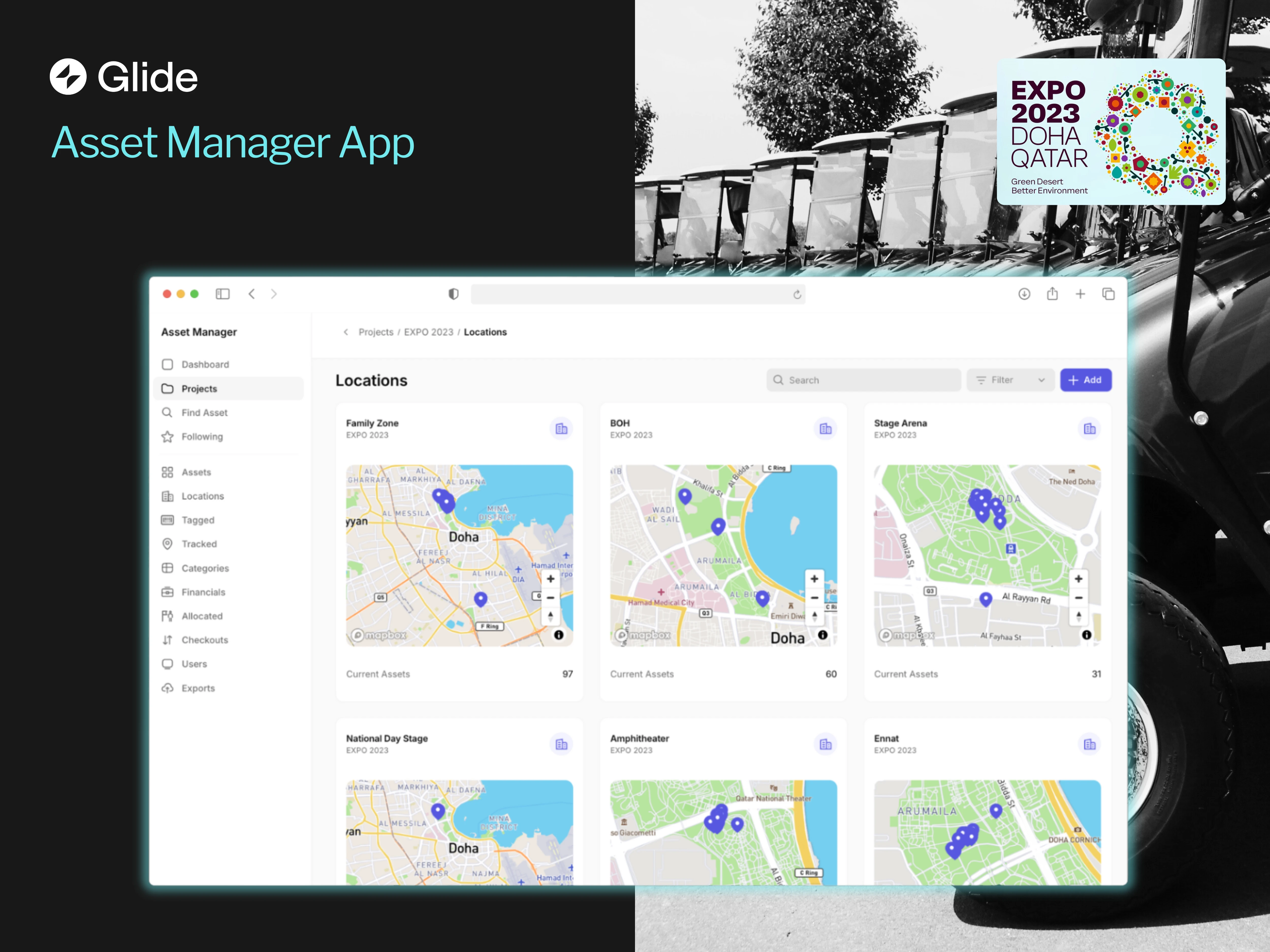Image resolution: width=1270 pixels, height=952 pixels.
Task: Open the Tracked pin icon in sidebar
Action: [x=167, y=544]
